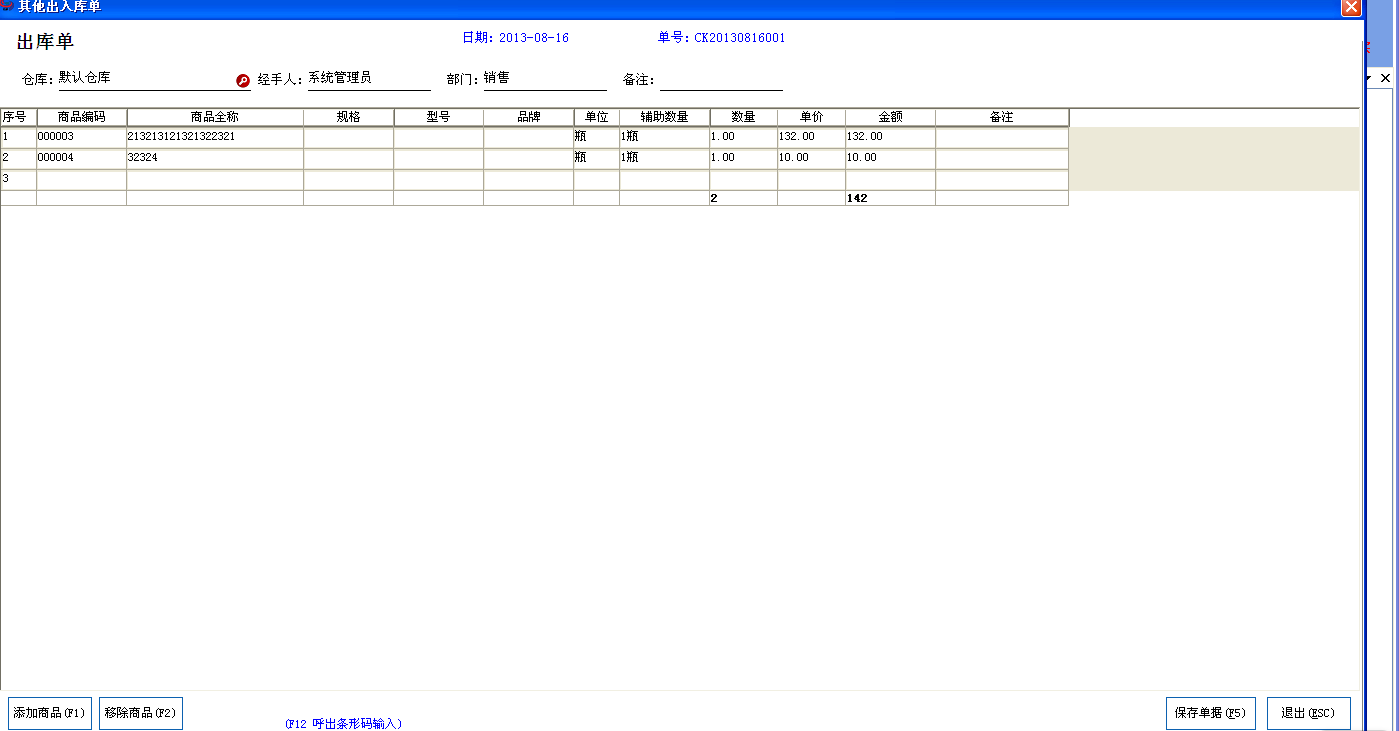Viewport: 1399px width, 731px height.
Task: Close the background panel with X button
Action: 1385,77
